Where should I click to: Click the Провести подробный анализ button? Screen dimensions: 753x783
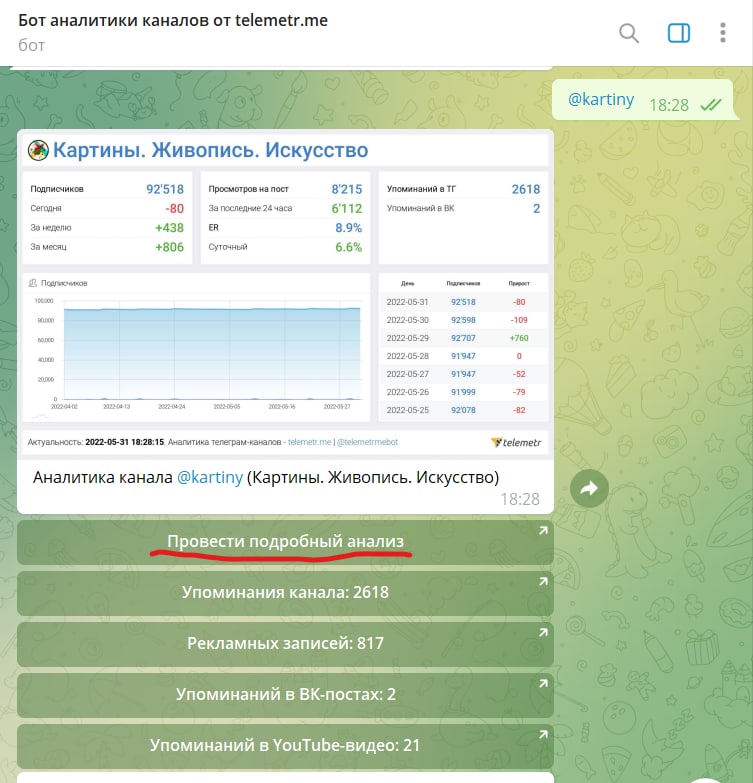coord(285,542)
